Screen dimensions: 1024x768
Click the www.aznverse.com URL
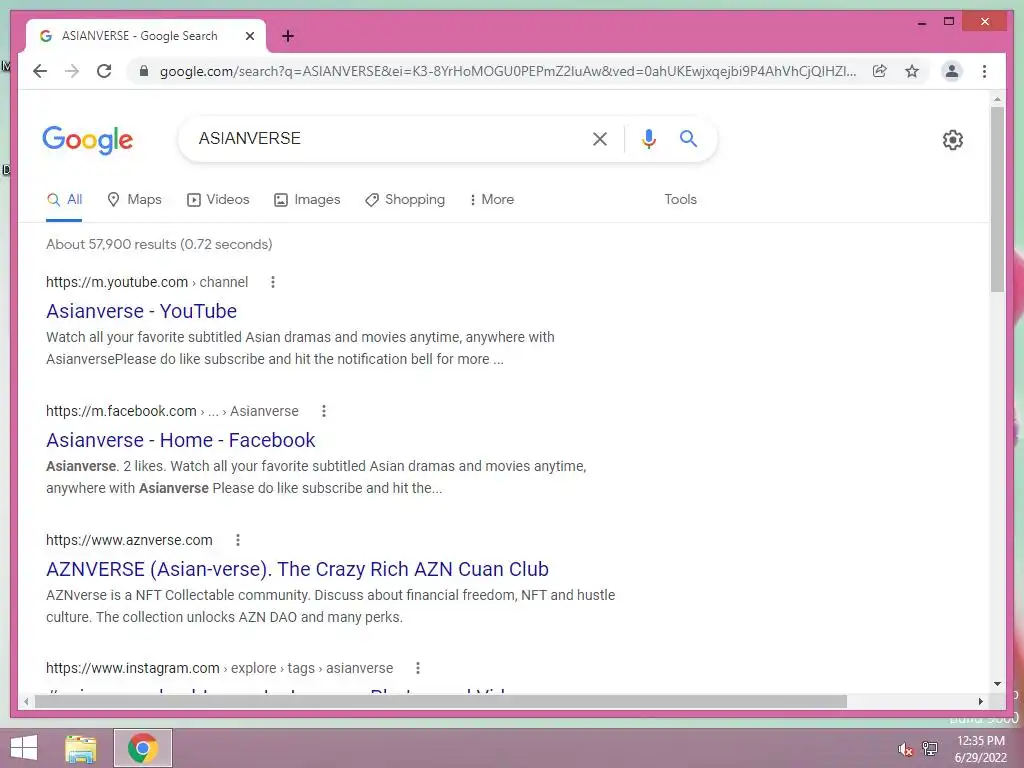click(129, 540)
